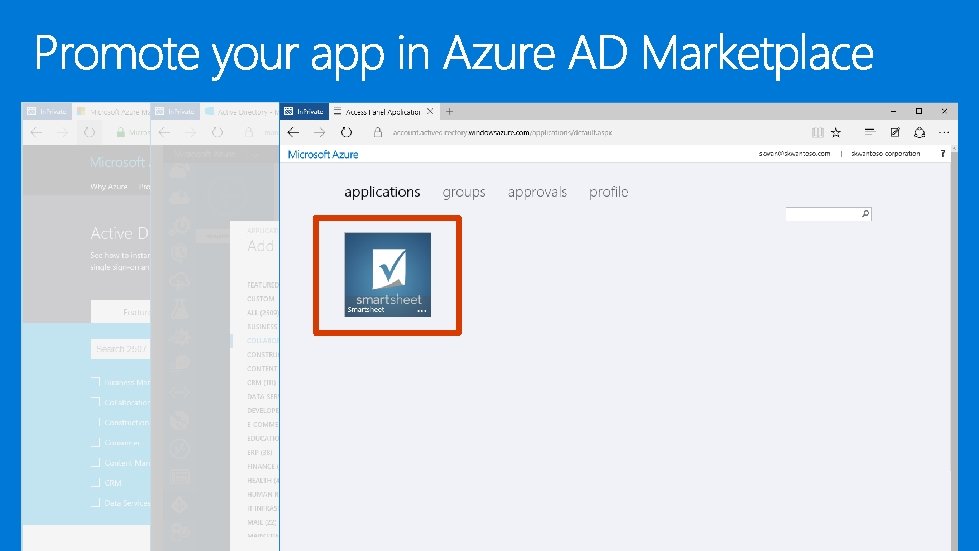Select the Access Panel Application tab
This screenshot has width=979, height=551.
click(383, 112)
